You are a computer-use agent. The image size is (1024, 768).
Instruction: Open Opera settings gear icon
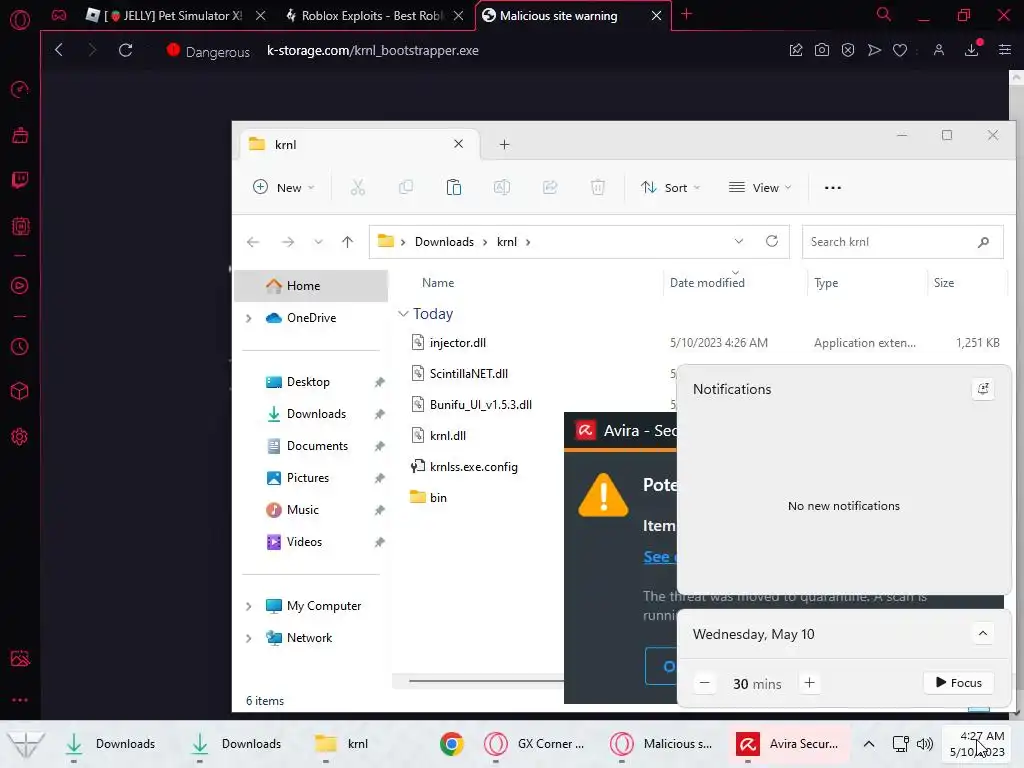pyautogui.click(x=20, y=436)
